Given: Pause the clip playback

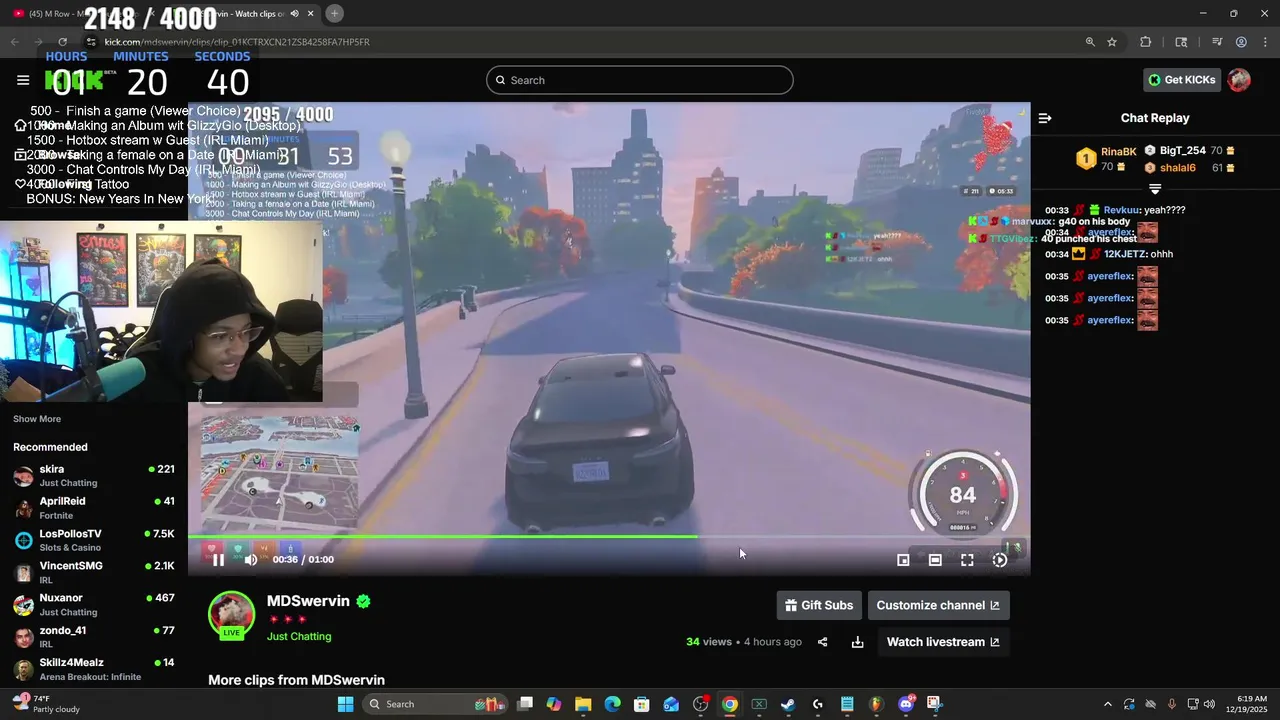Looking at the screenshot, I should (218, 560).
